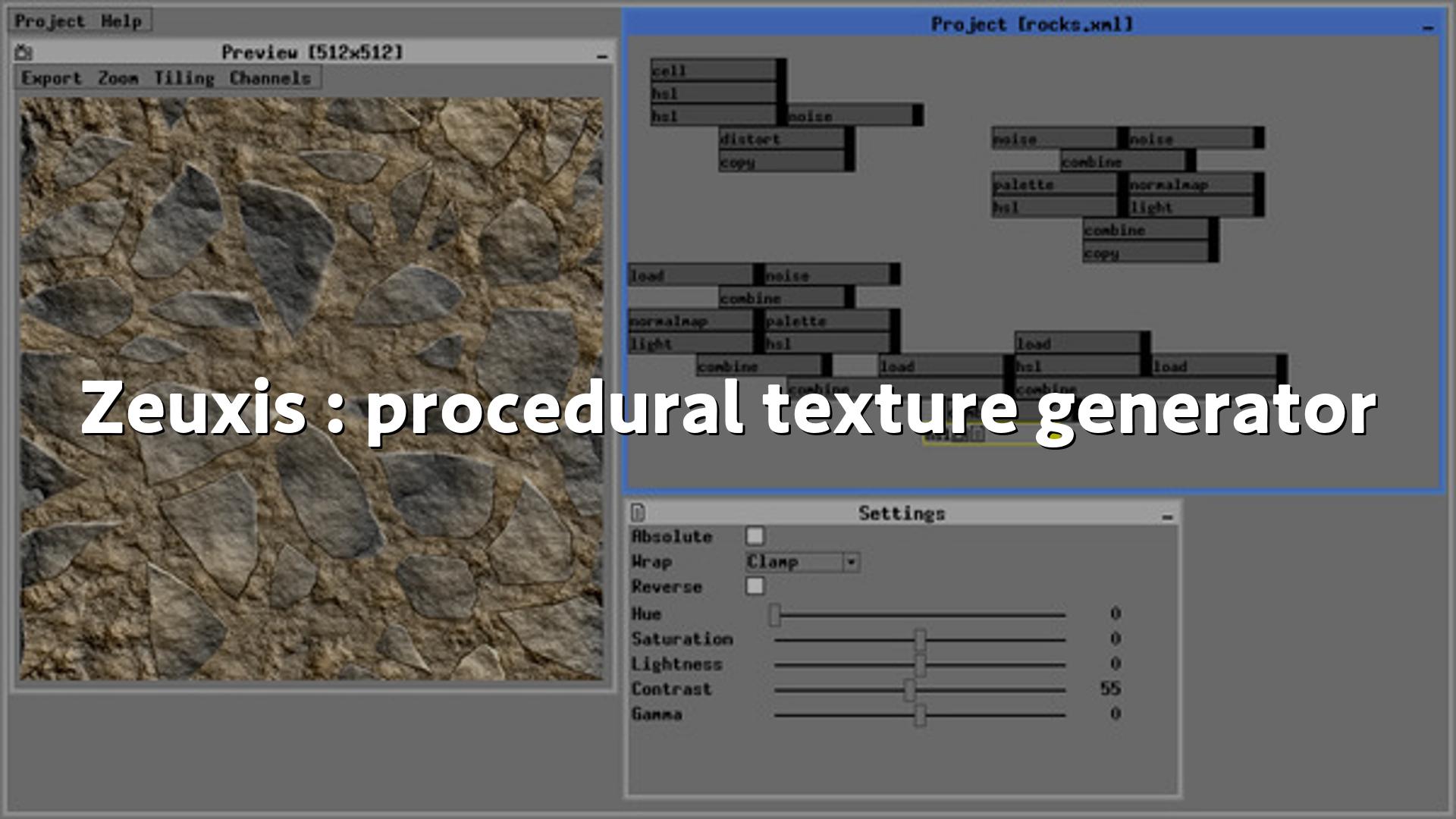Select hsl node directly below cell

[718, 93]
